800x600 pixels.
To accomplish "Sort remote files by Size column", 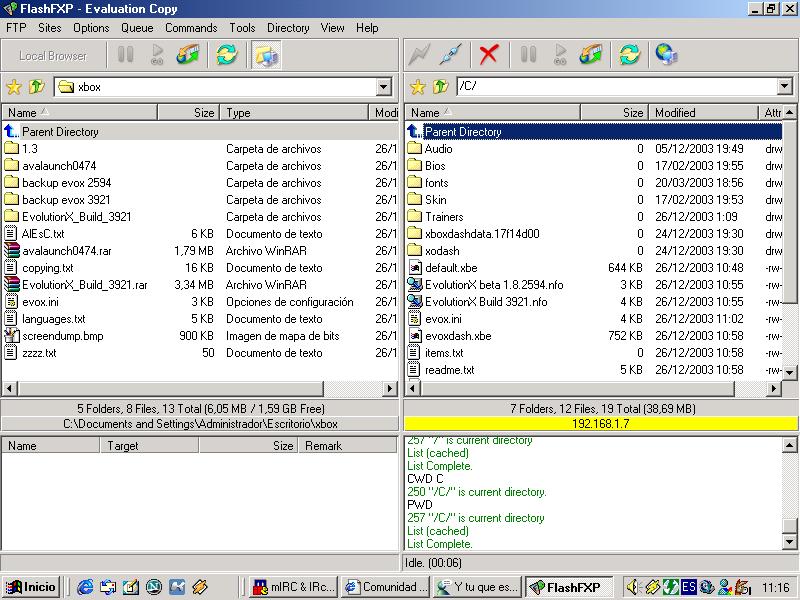I will [614, 113].
